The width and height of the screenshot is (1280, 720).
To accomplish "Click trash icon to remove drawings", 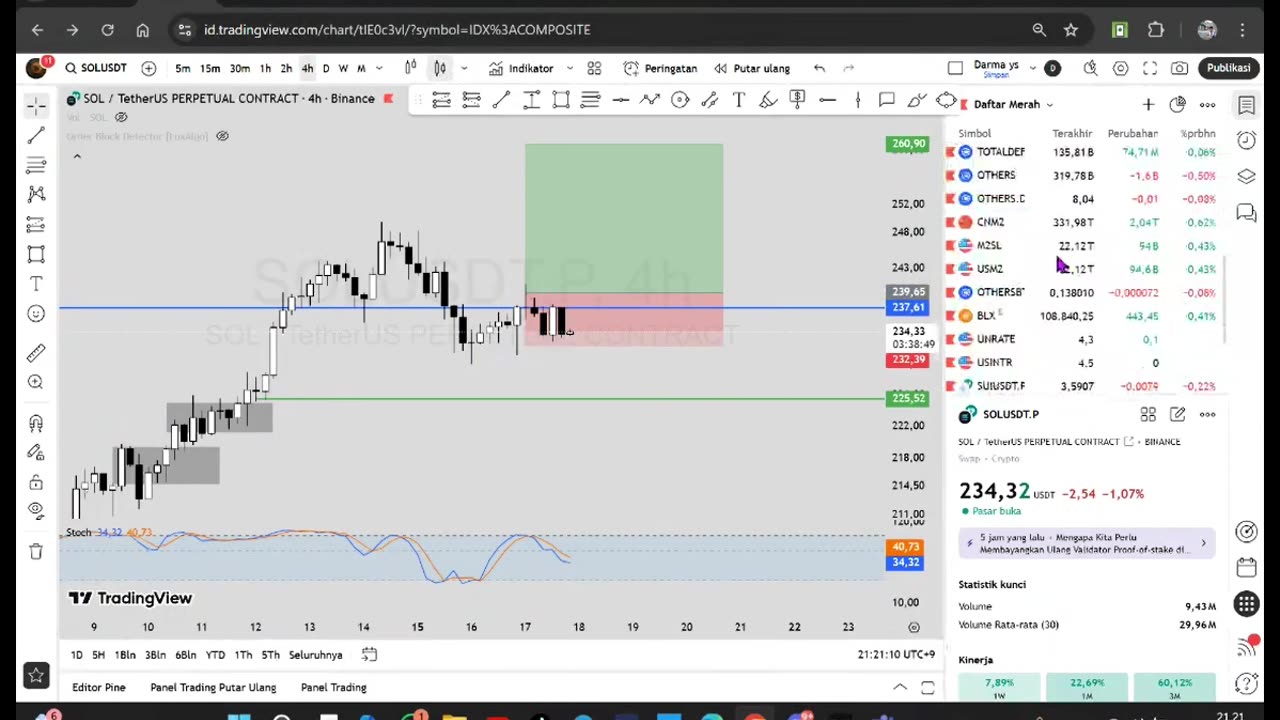I will (x=36, y=551).
